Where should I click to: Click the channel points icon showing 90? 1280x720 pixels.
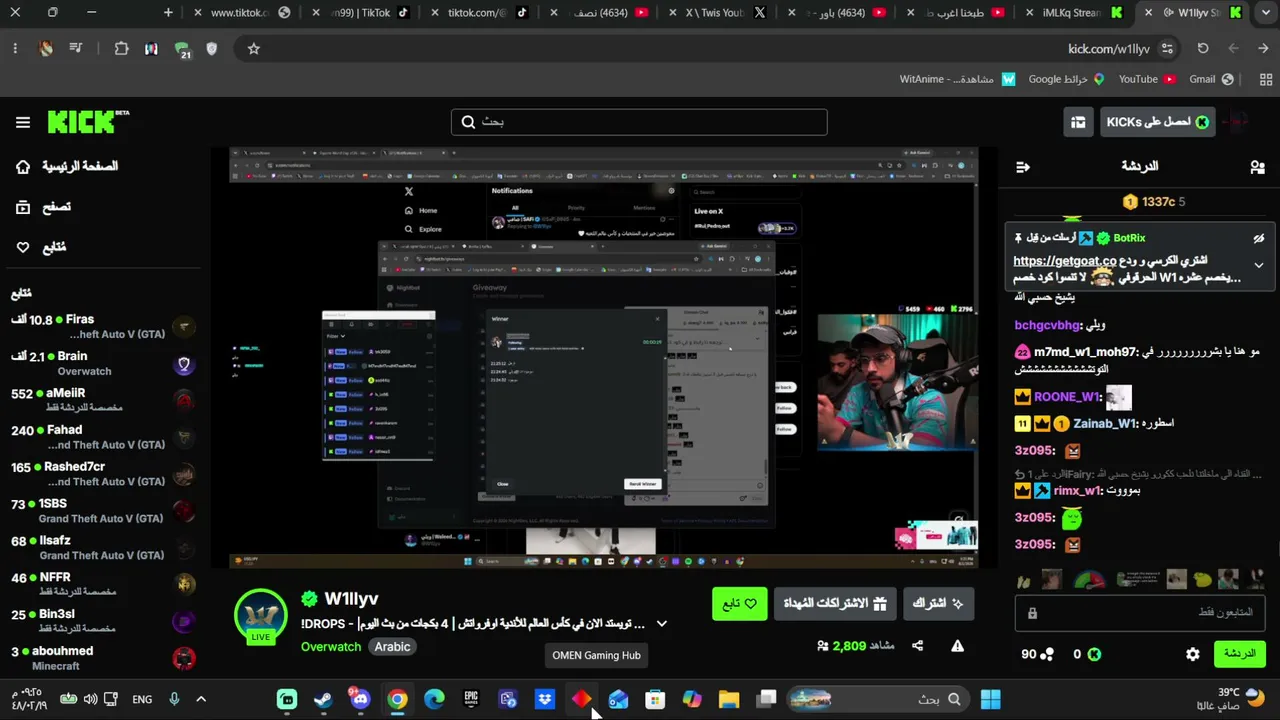click(x=1047, y=654)
